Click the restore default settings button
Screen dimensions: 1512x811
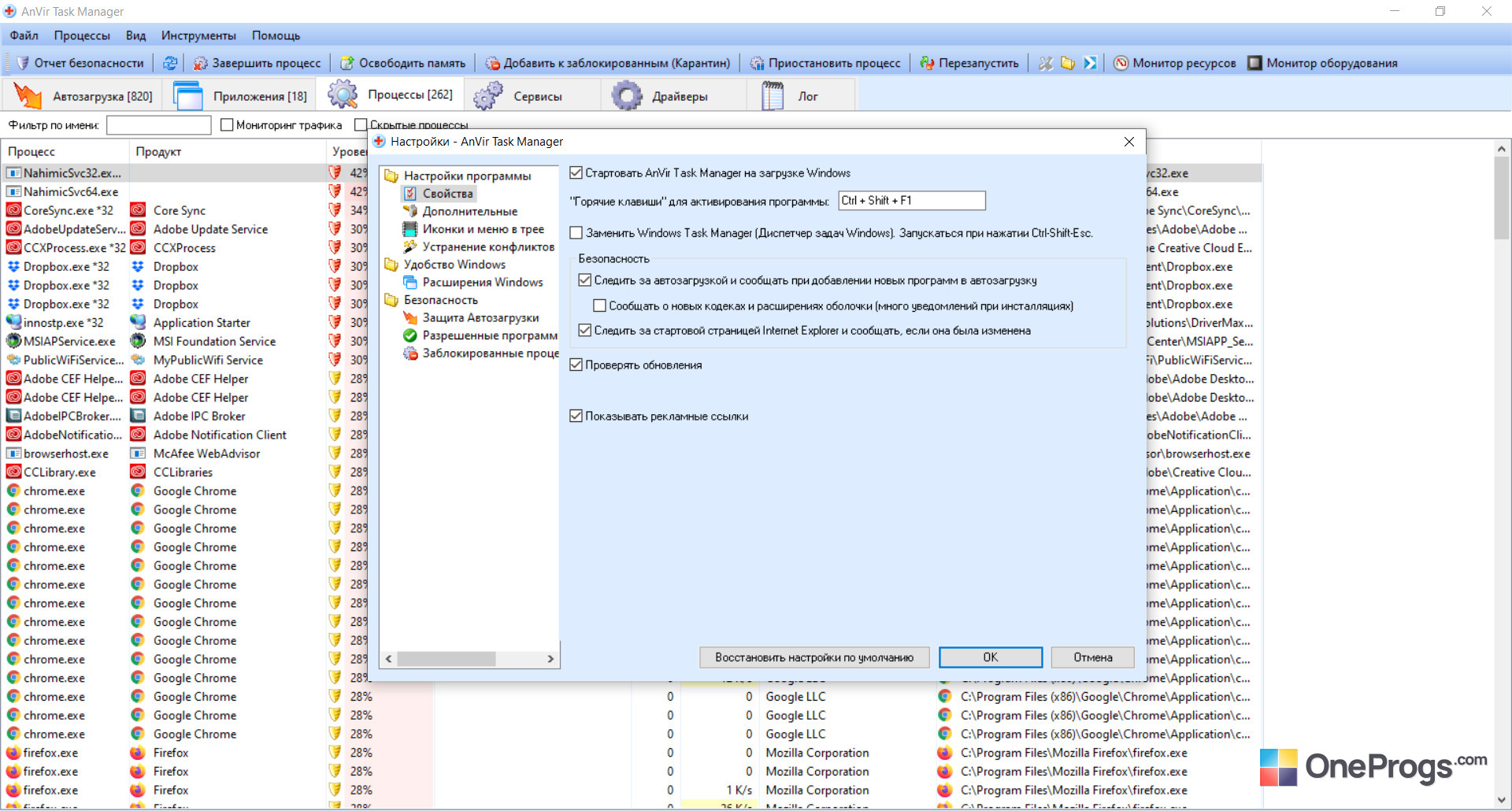(814, 657)
